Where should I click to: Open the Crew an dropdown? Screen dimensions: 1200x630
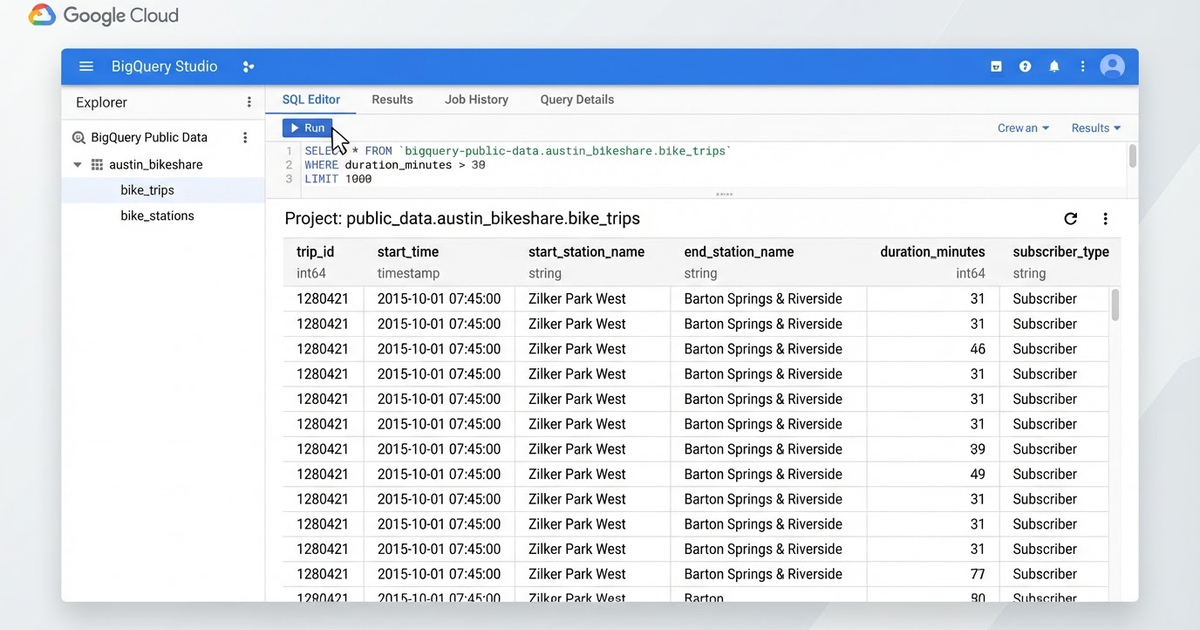1023,128
